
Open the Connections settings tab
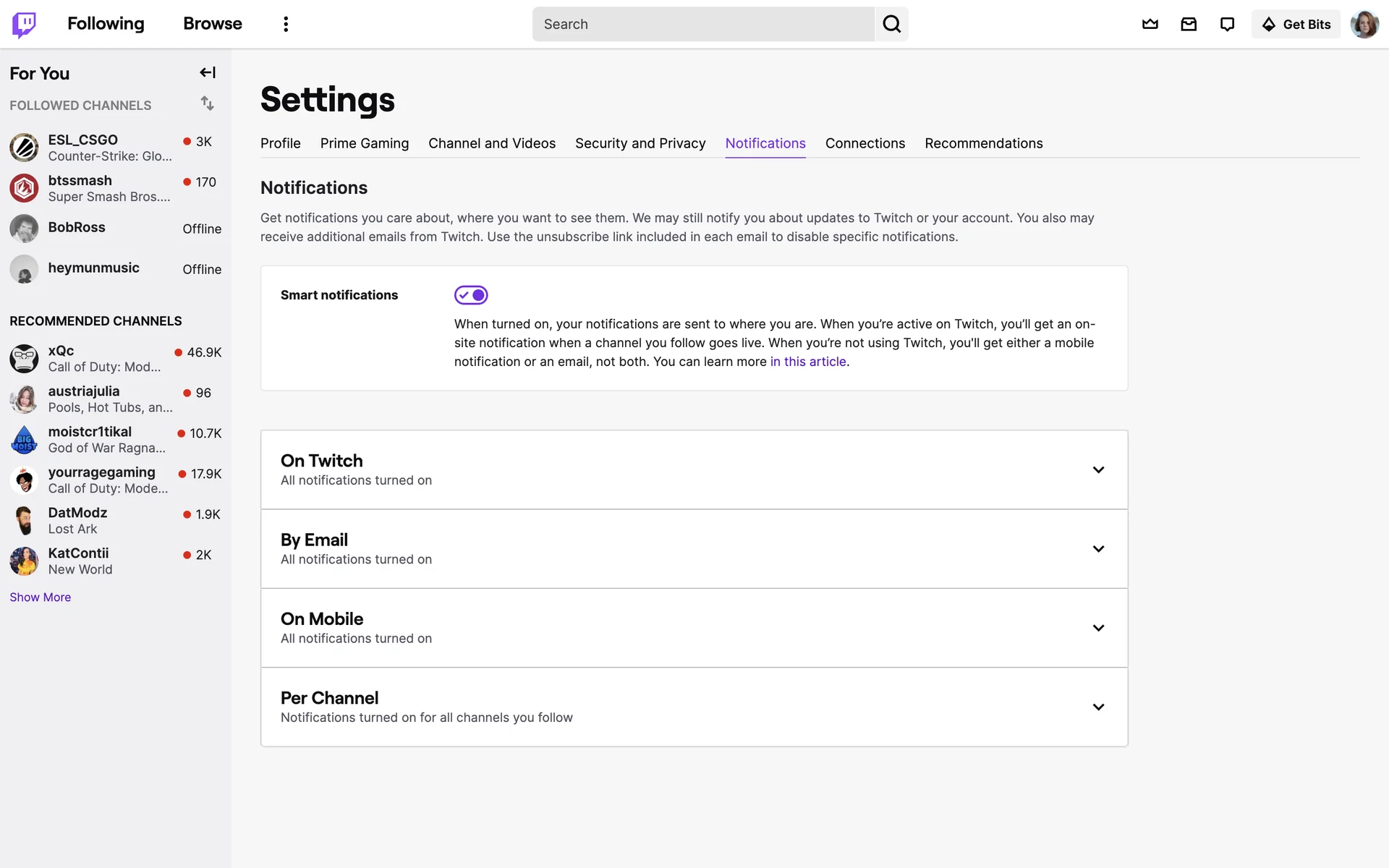pos(865,143)
